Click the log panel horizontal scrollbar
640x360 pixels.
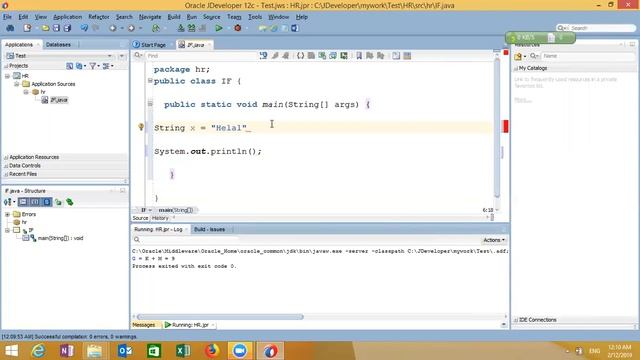[x=220, y=317]
